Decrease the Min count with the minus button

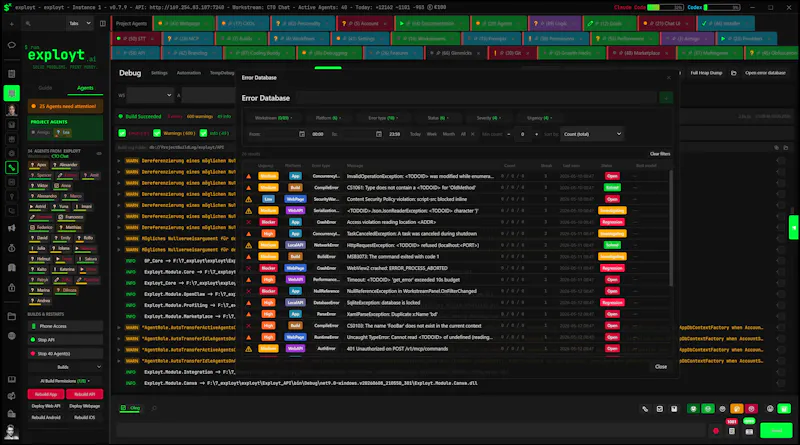(x=509, y=134)
